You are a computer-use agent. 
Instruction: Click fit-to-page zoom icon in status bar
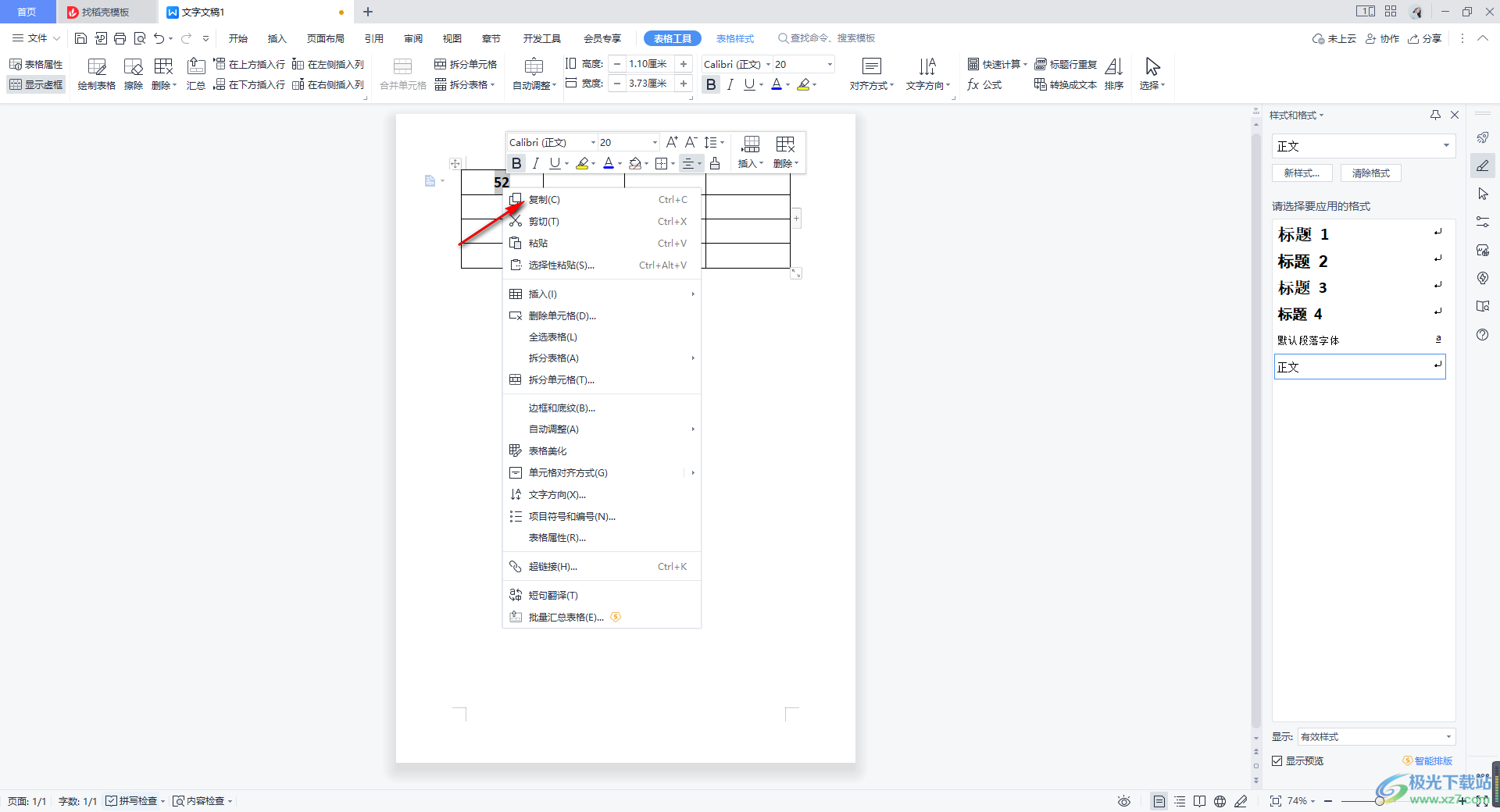click(x=1276, y=801)
